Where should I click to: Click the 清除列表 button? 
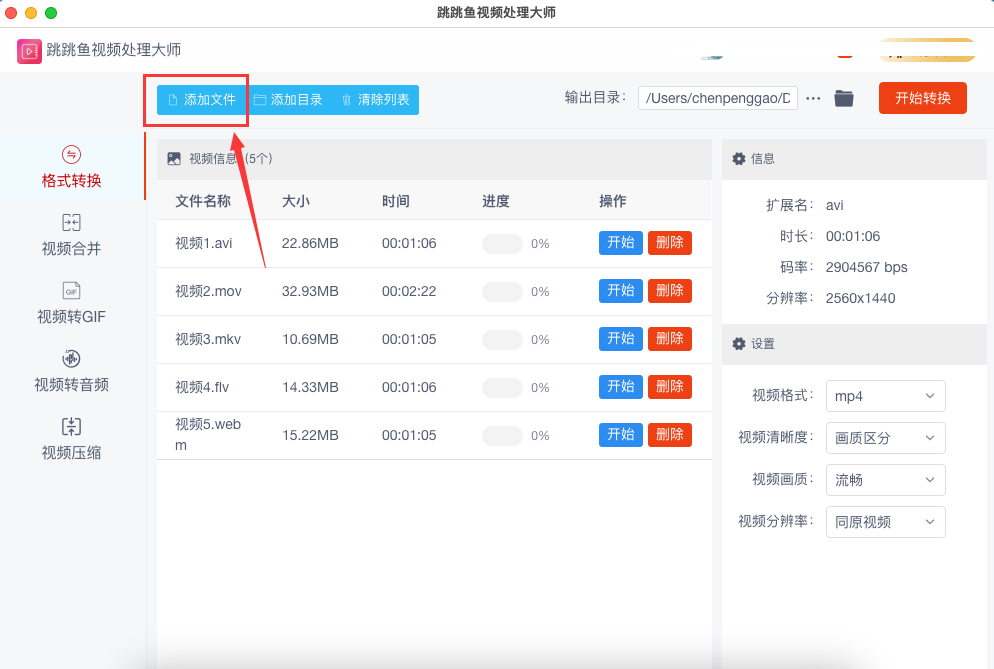[x=376, y=100]
